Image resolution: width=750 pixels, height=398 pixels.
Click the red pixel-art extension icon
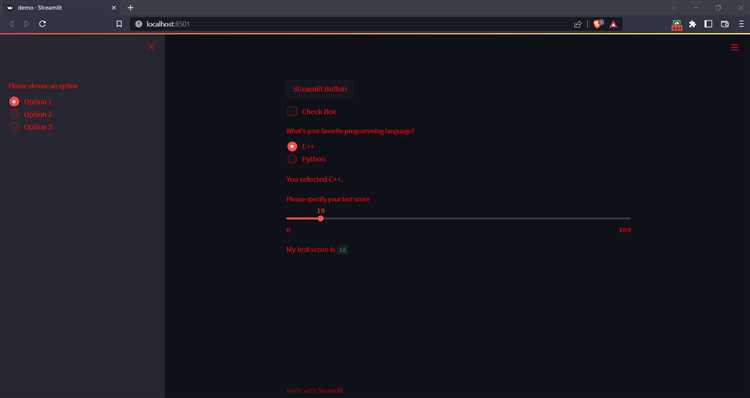point(676,25)
